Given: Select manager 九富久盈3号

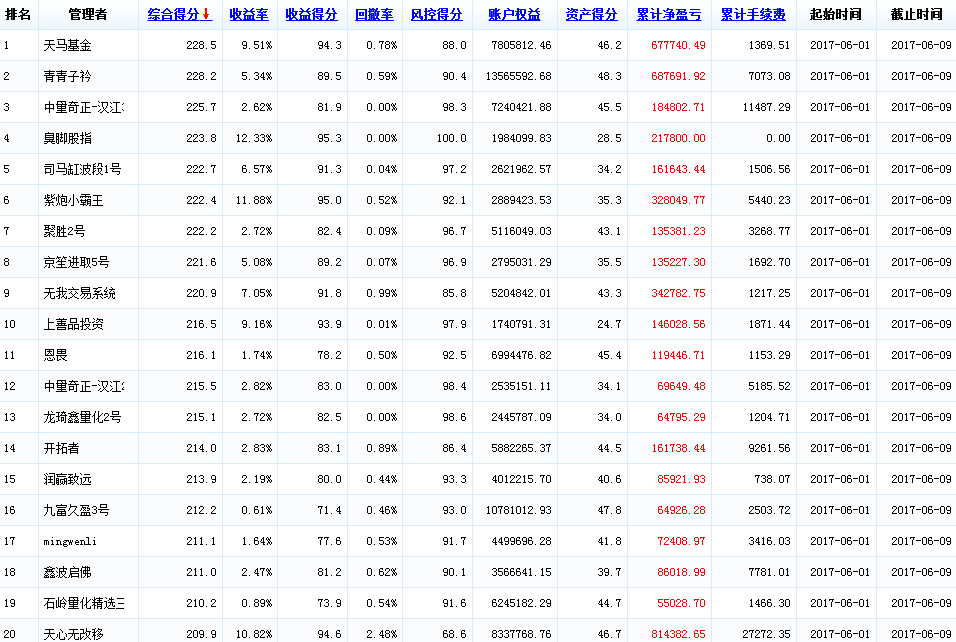Looking at the screenshot, I should tap(76, 510).
